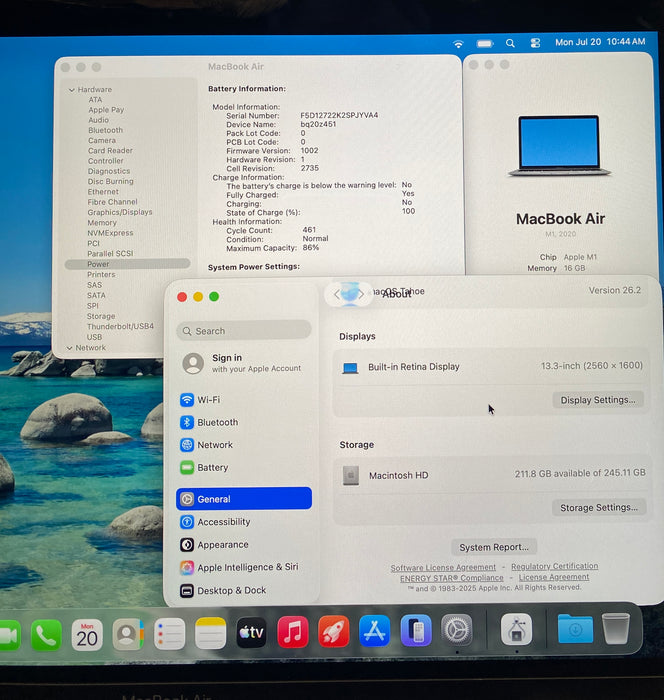Open System Information icon in Dock

coord(516,629)
